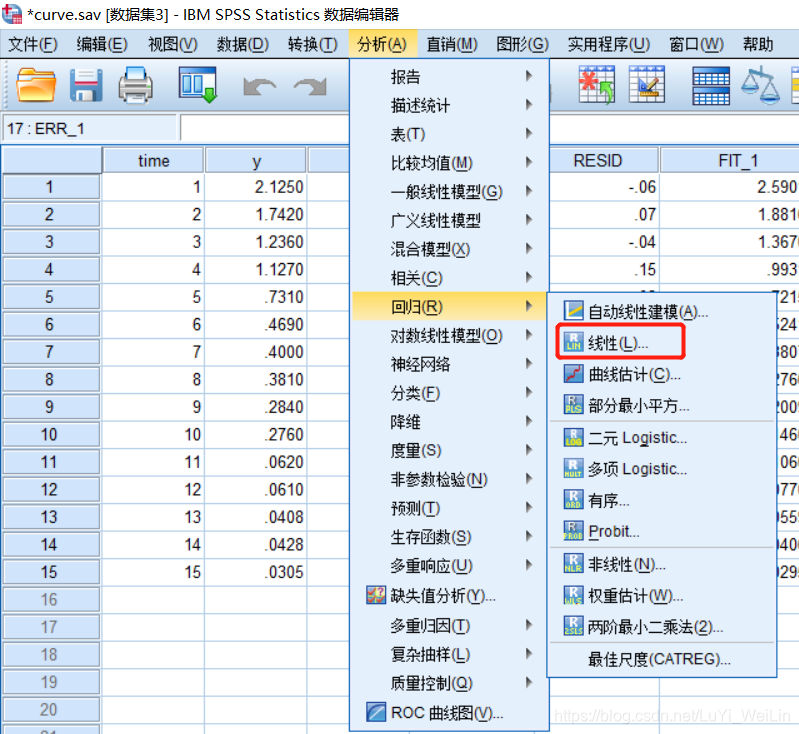Screen dimensions: 799x734
Task: Click the Save file floppy icon
Action: tap(85, 85)
